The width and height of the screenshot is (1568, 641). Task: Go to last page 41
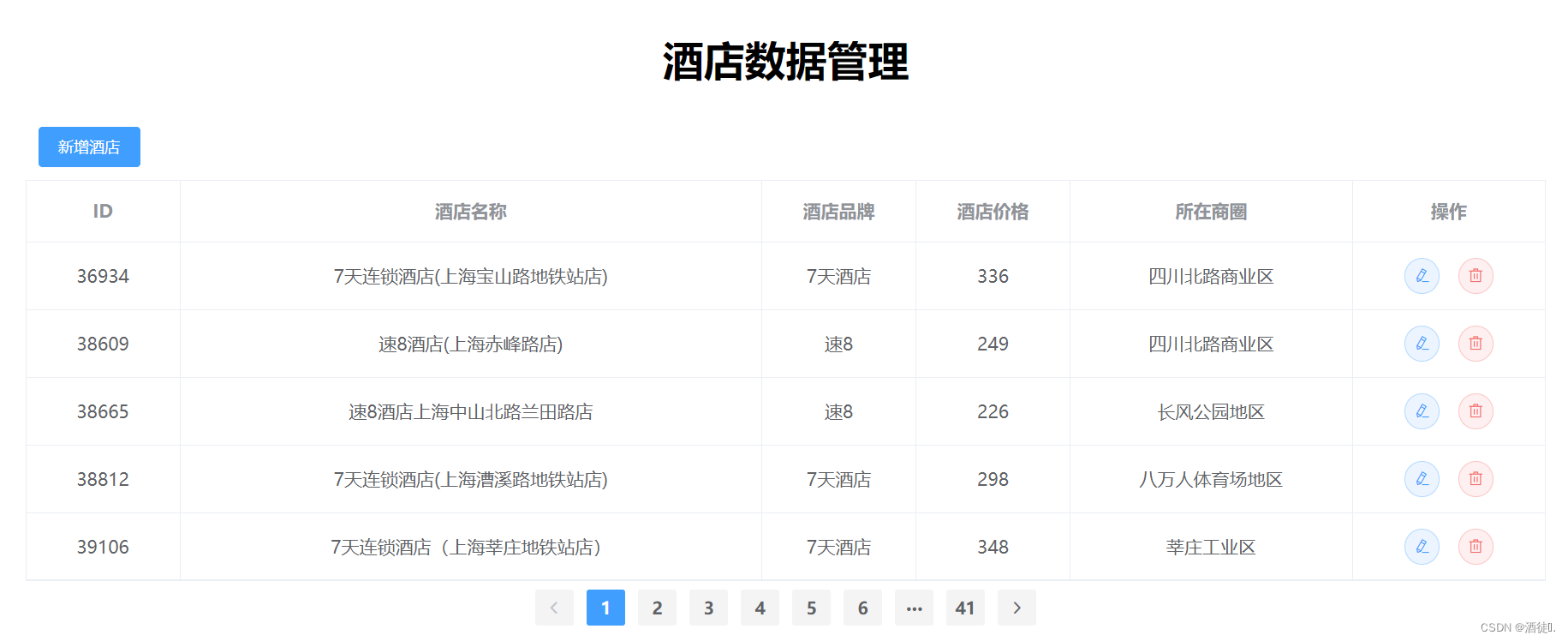[x=965, y=608]
